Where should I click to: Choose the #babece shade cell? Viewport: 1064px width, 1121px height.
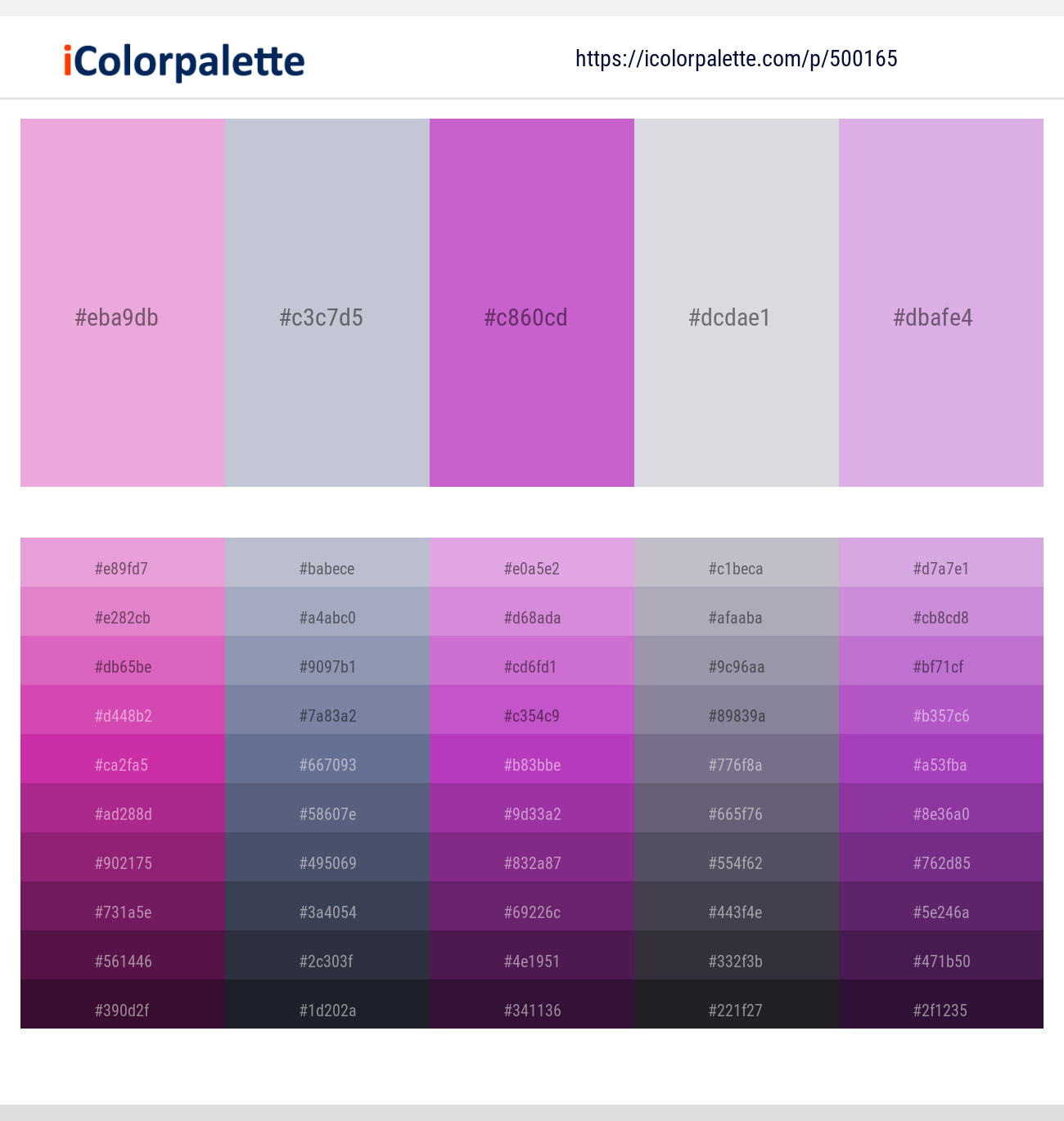pyautogui.click(x=327, y=562)
